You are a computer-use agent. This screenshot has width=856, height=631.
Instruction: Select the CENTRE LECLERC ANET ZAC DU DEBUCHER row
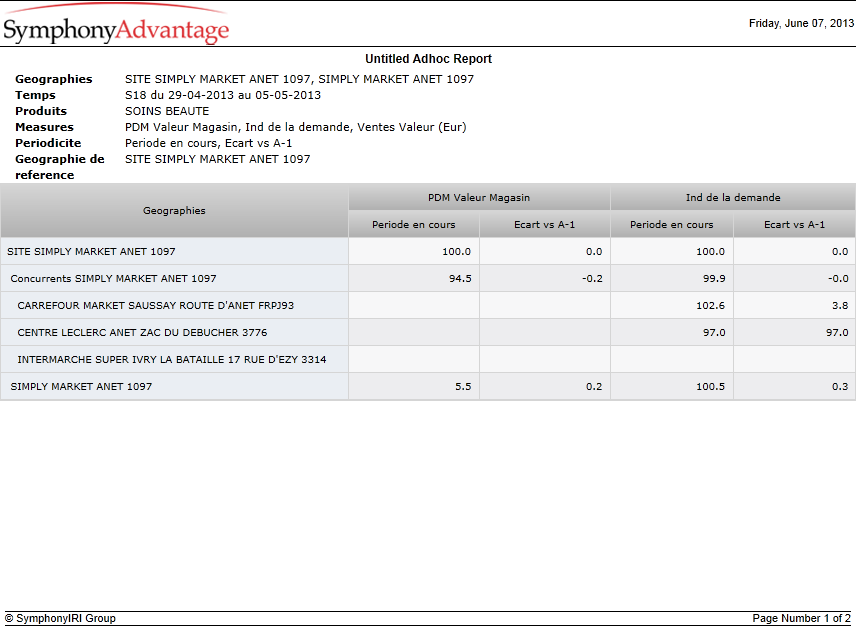click(428, 332)
